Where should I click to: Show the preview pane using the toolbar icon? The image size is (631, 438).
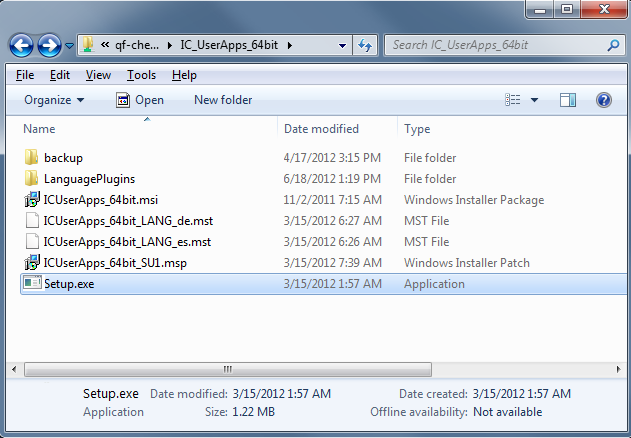tap(567, 100)
